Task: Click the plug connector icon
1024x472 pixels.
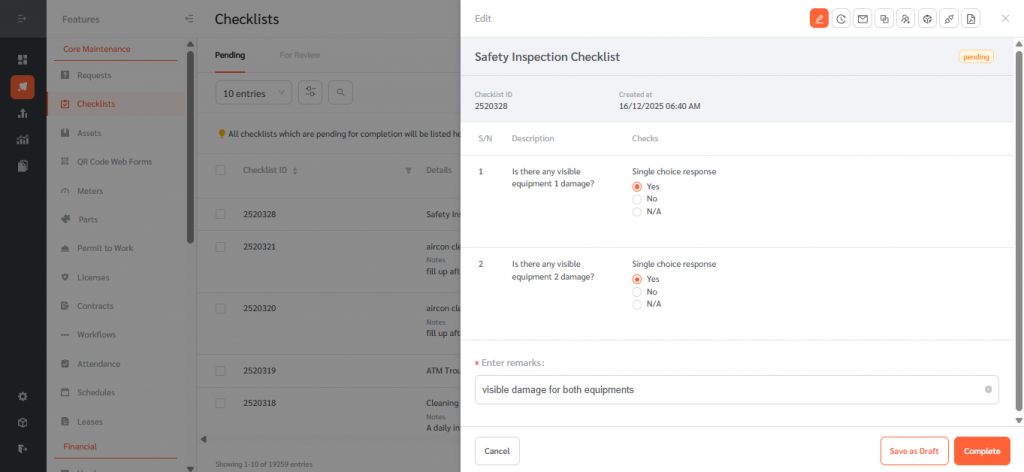Action: [x=949, y=19]
